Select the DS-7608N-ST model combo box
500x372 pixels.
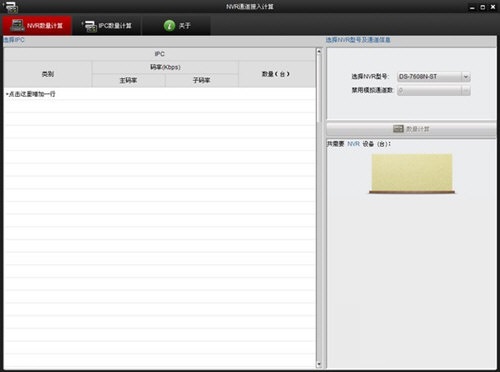pos(434,77)
